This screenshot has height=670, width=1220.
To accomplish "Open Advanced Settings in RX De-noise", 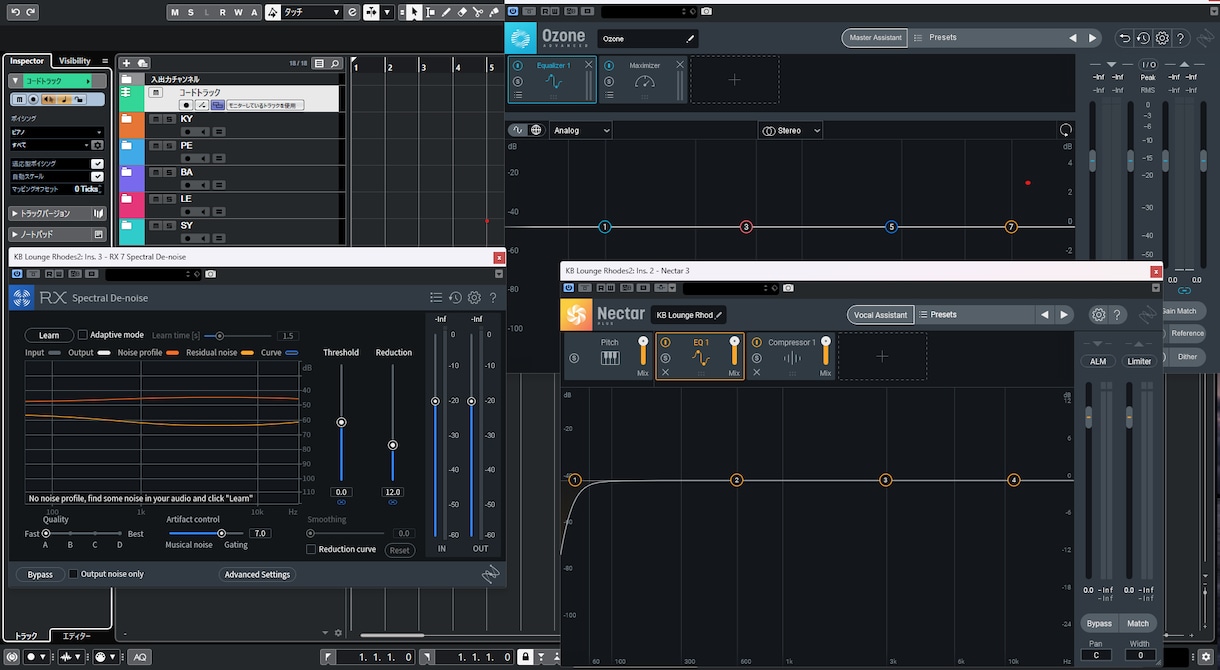I will click(257, 575).
